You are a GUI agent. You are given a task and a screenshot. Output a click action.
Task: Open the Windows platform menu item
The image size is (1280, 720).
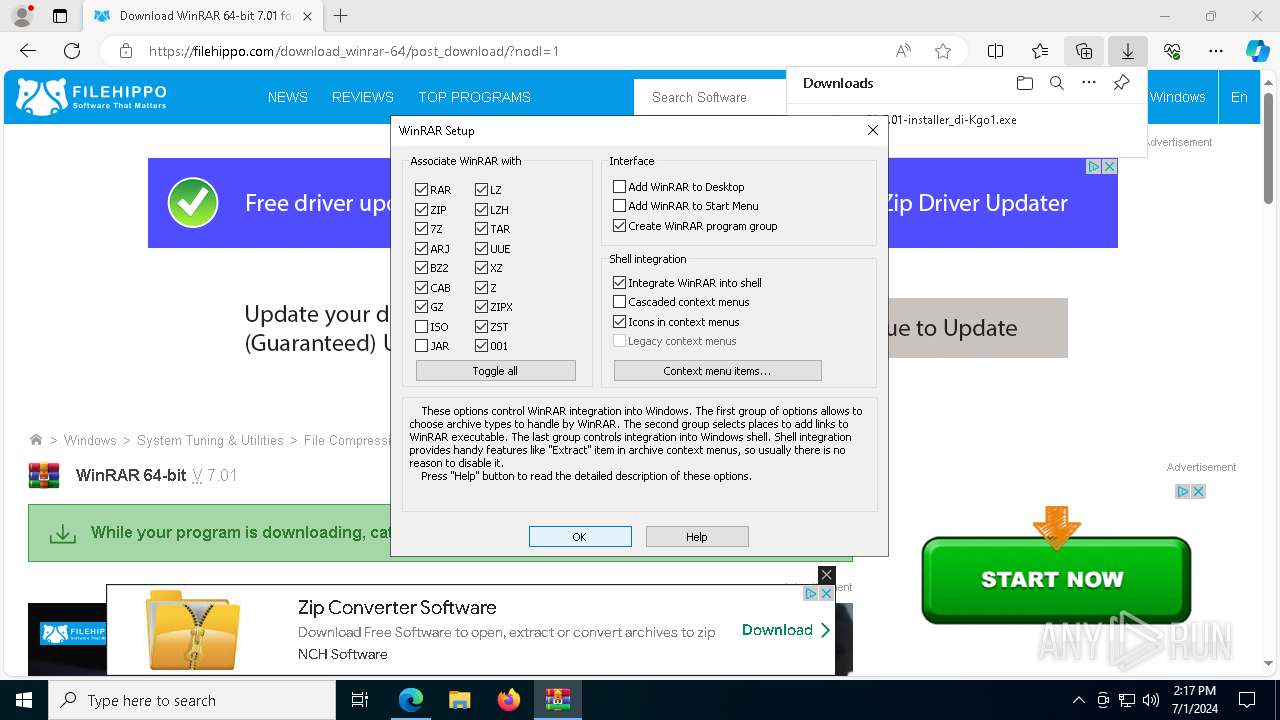tap(1177, 97)
